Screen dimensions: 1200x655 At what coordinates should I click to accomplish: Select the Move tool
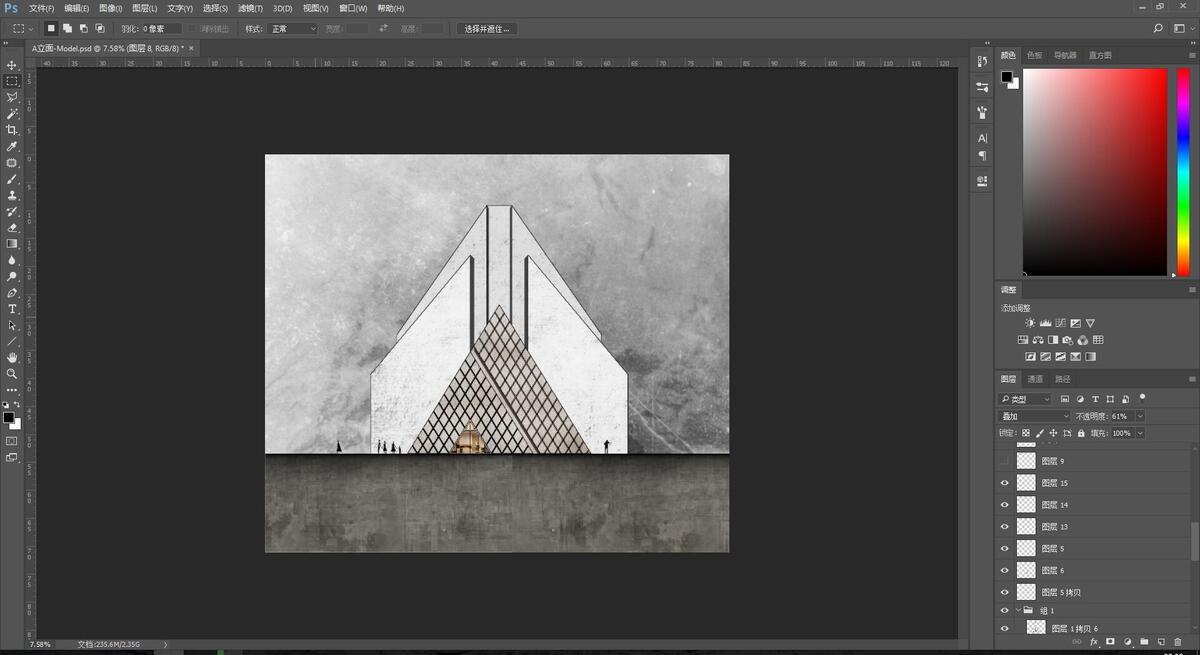[12, 65]
